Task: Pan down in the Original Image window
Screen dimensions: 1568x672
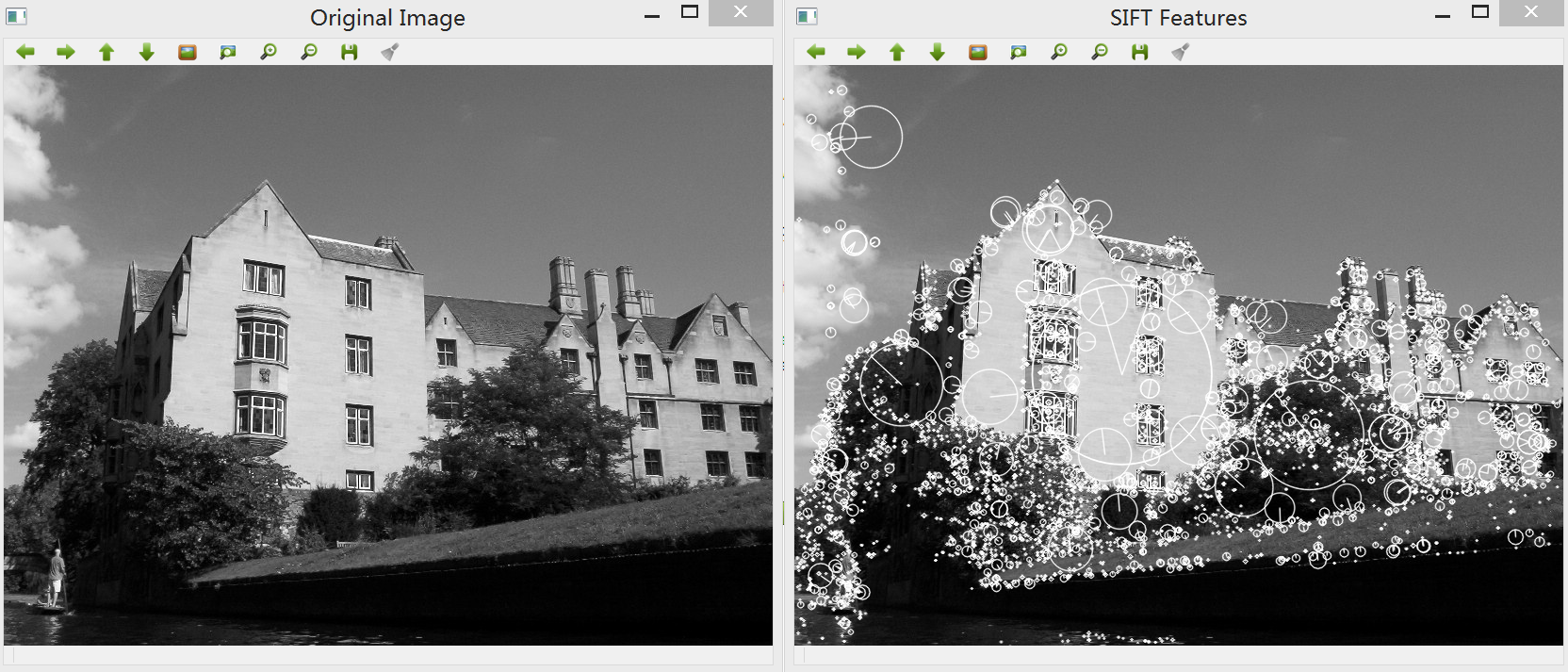Action: [x=147, y=52]
